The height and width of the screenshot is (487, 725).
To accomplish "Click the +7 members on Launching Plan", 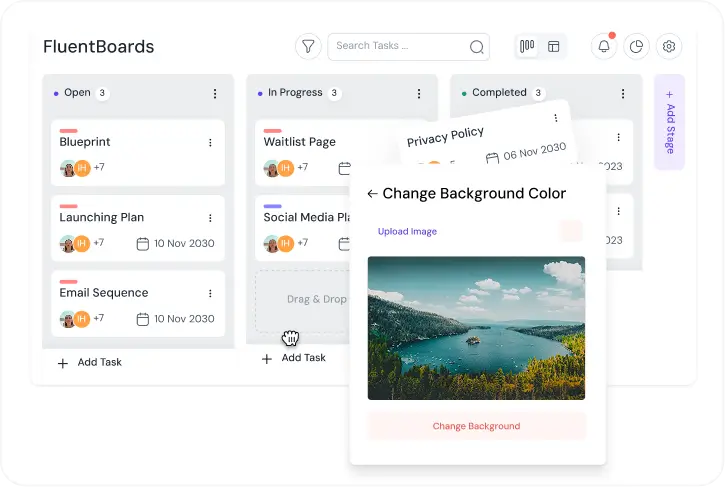I will pos(99,242).
